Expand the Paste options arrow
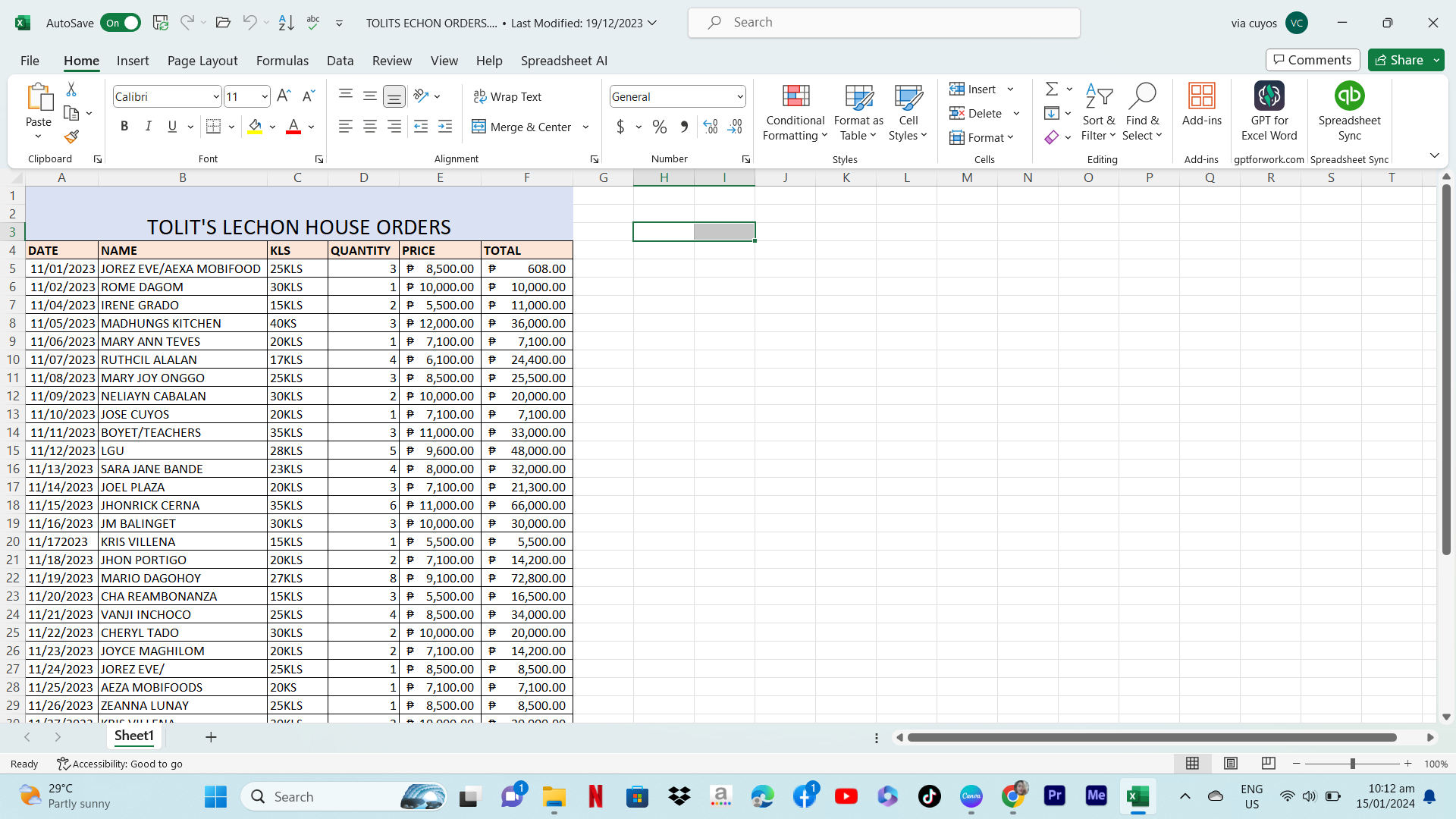The width and height of the screenshot is (1456, 819). click(38, 137)
